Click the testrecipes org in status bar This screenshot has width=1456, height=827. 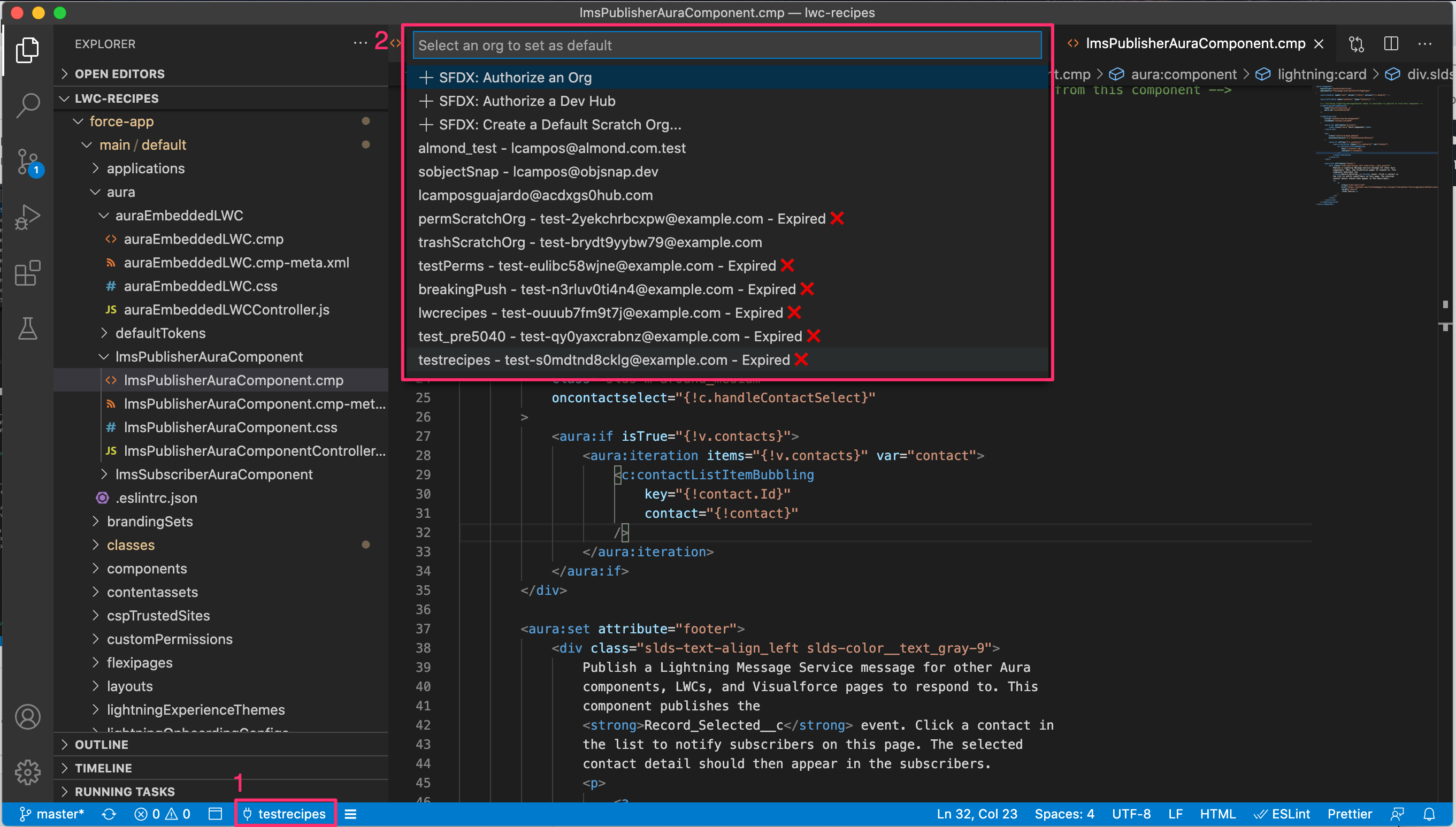(286, 814)
